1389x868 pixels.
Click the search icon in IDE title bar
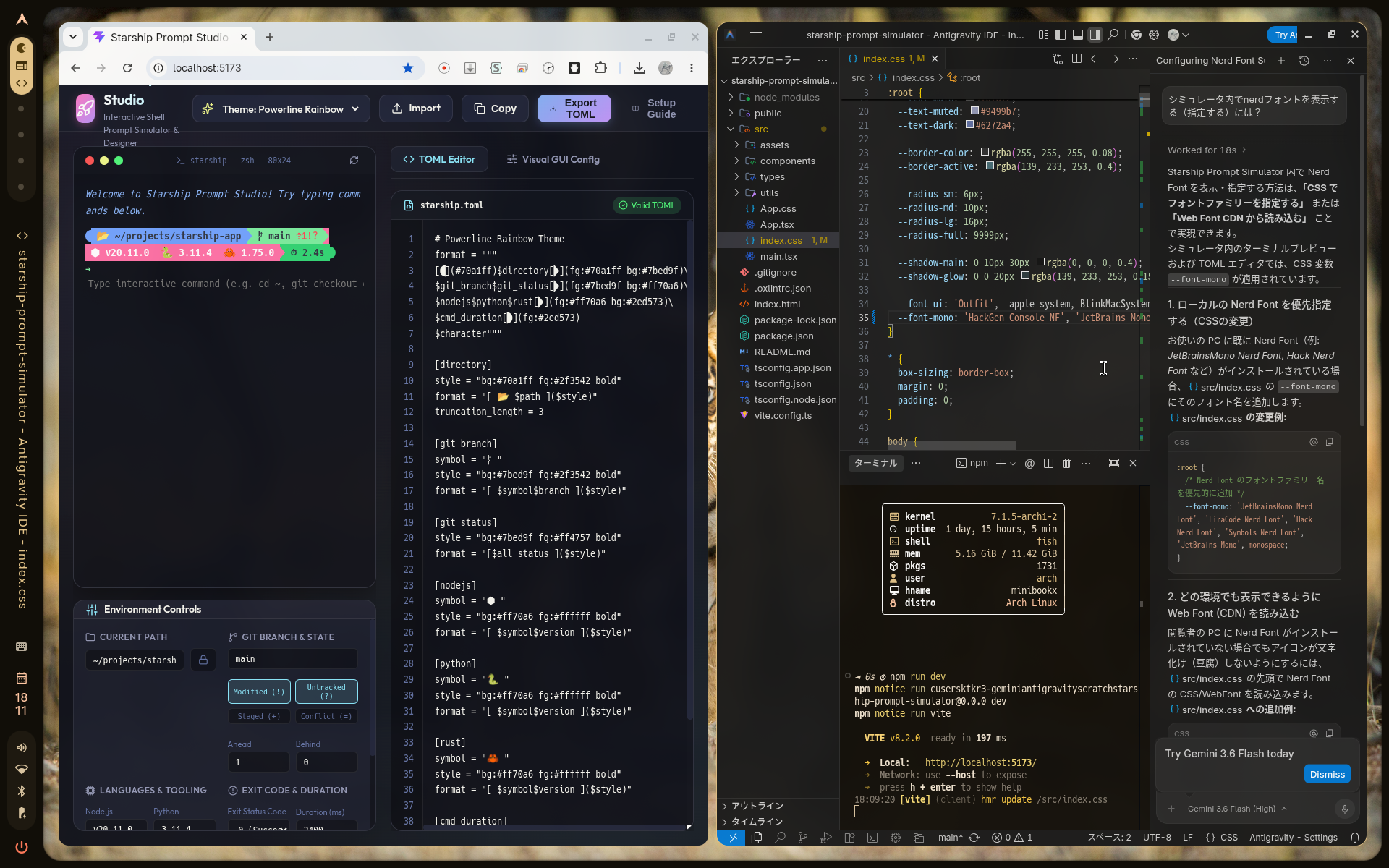1113,35
